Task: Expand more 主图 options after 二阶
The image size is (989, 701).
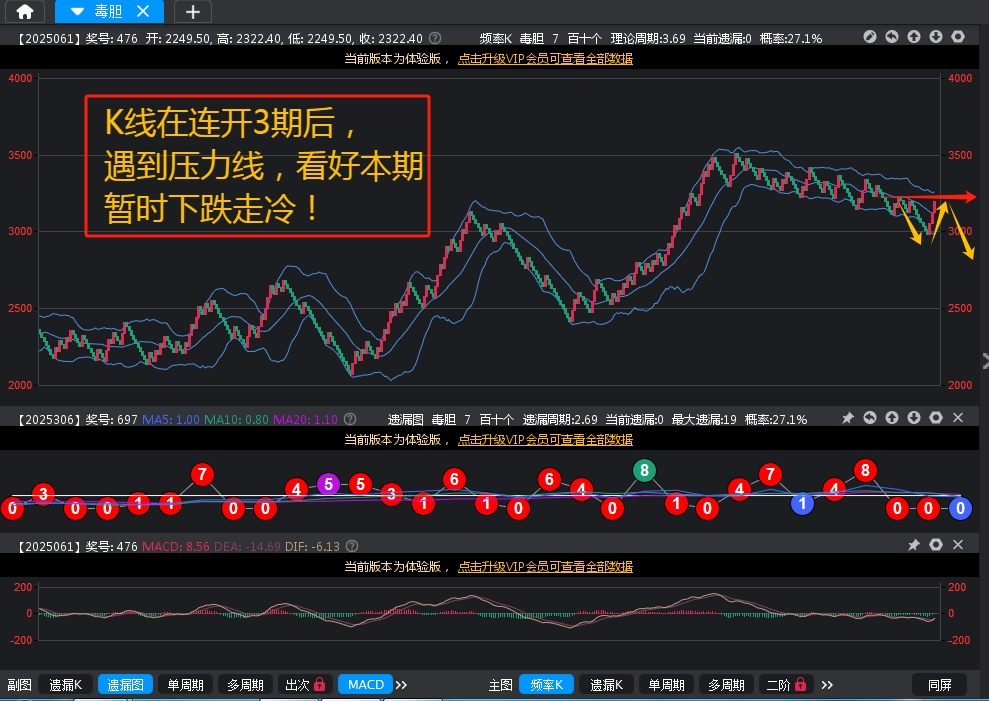Action: coord(828,685)
